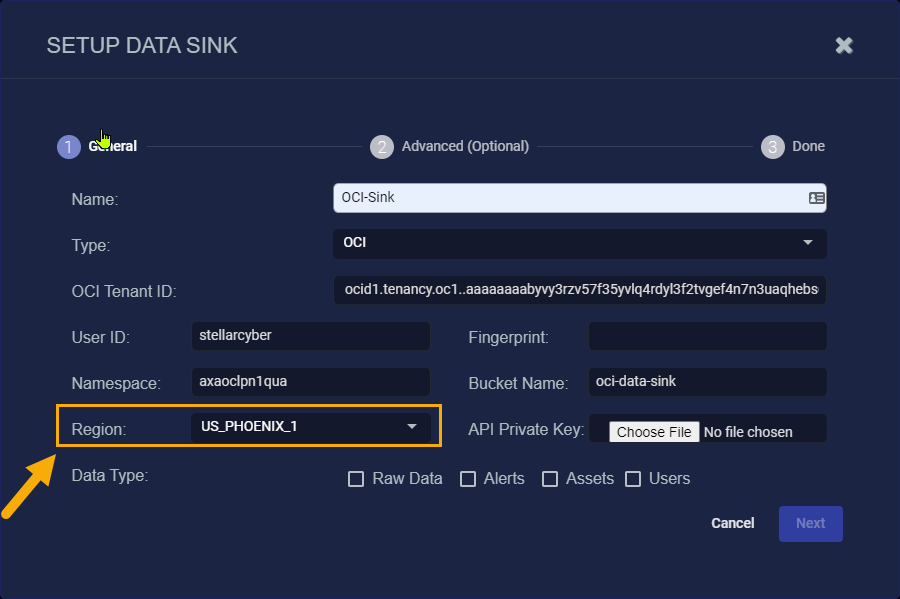Image resolution: width=900 pixels, height=599 pixels.
Task: Jump to step 3 Done circle
Action: (773, 147)
